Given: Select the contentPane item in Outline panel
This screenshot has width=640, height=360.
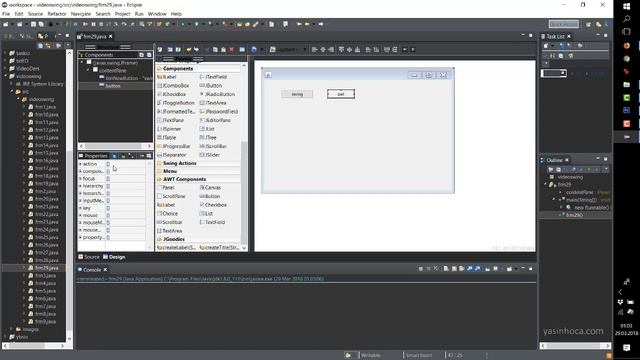Looking at the screenshot, I should coord(579,192).
